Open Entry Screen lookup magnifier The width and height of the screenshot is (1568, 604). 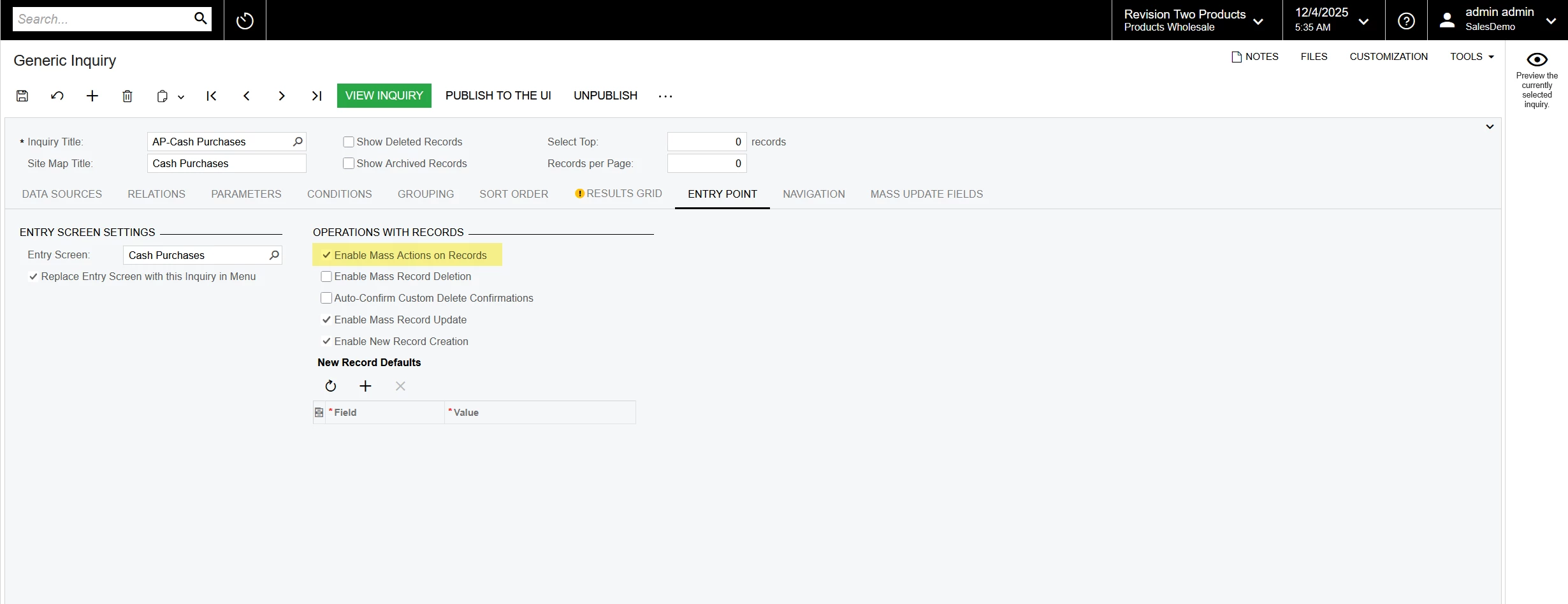274,255
